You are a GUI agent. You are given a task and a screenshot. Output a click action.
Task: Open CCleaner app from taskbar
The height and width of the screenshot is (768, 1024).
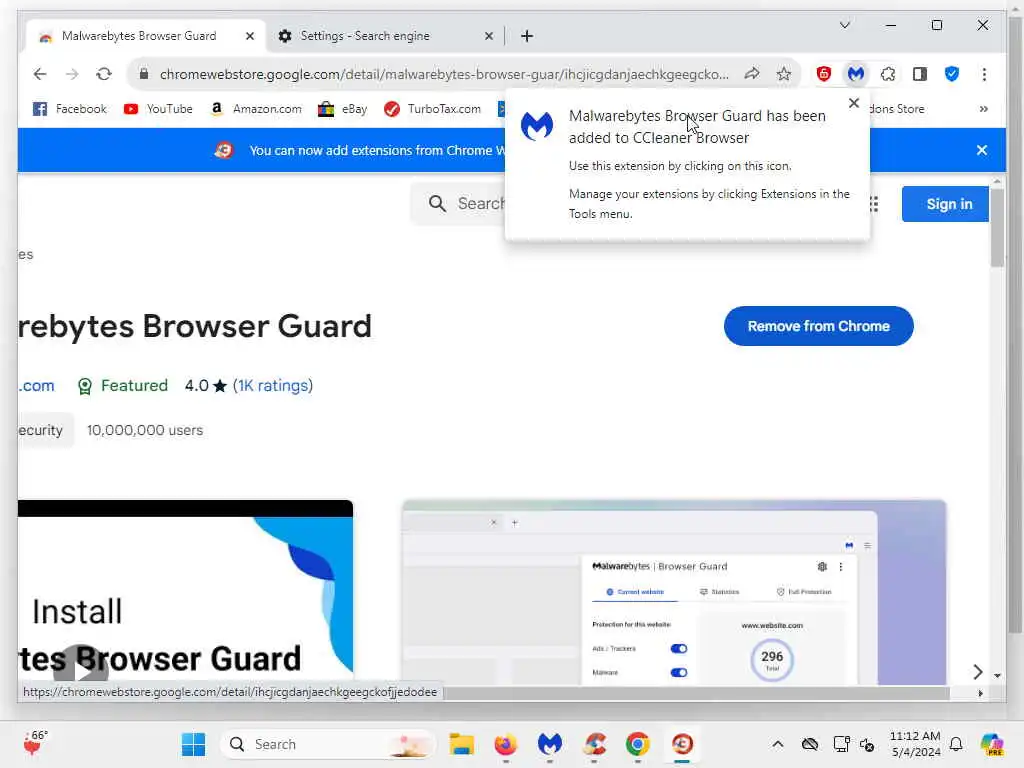[594, 744]
